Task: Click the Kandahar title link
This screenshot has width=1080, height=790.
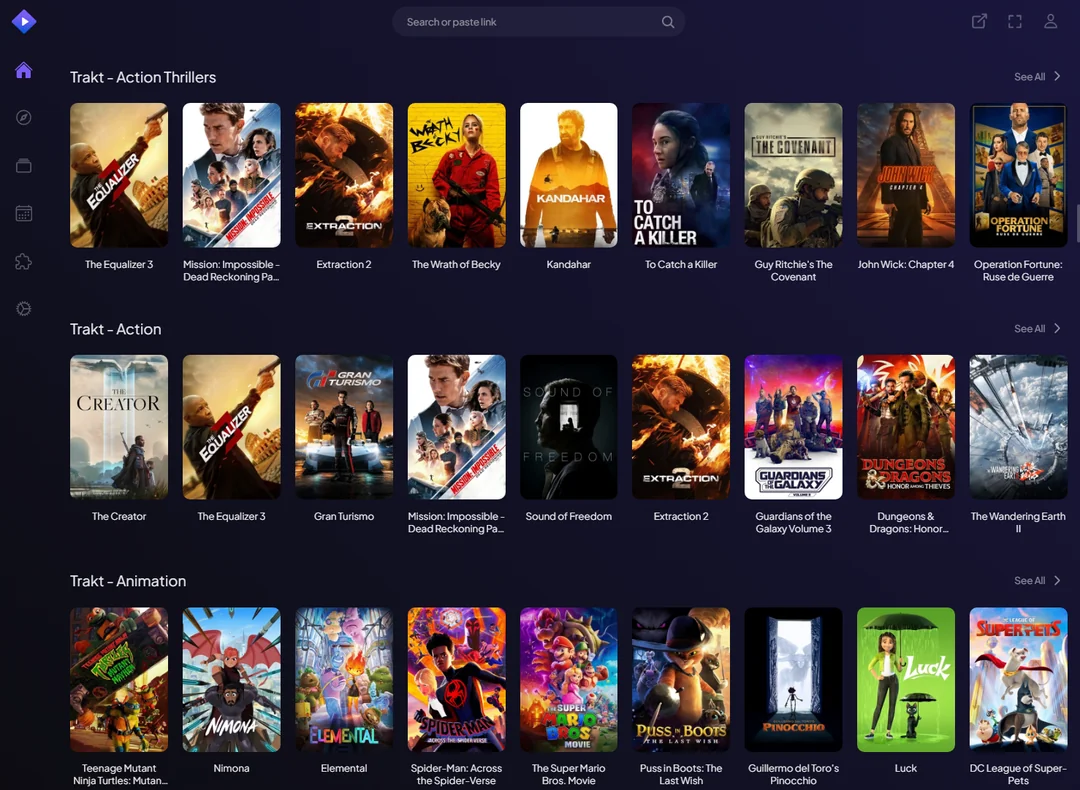Action: tap(569, 265)
